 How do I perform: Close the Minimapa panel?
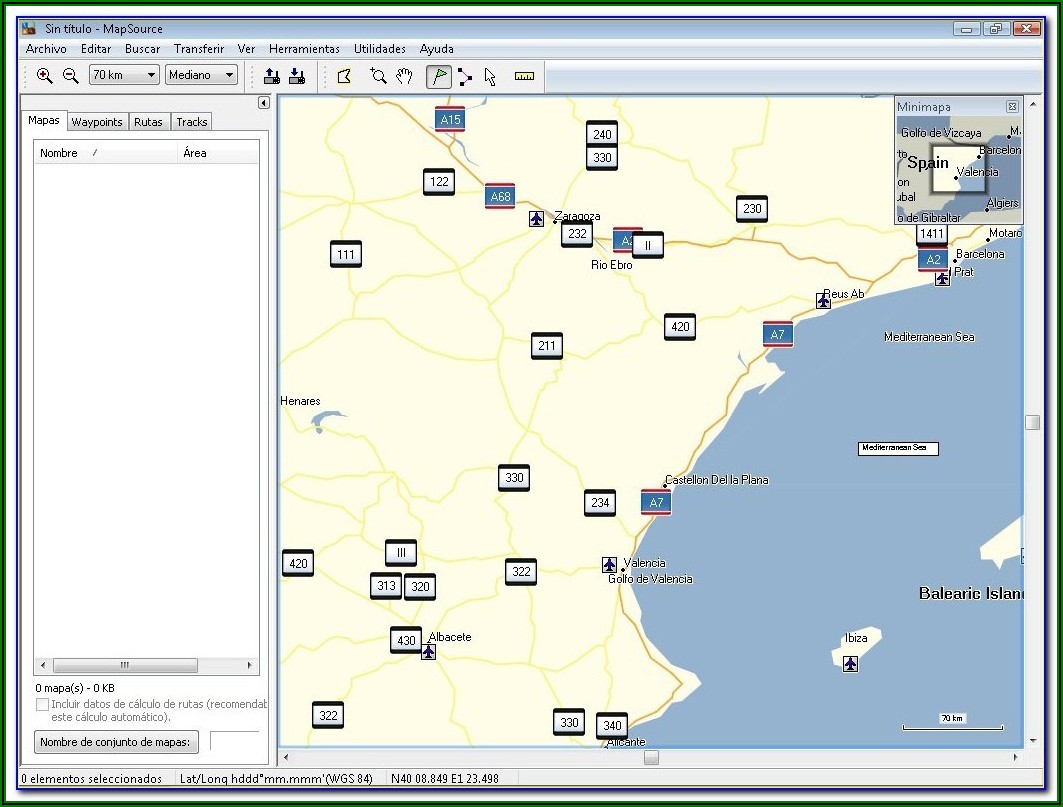[x=1012, y=106]
